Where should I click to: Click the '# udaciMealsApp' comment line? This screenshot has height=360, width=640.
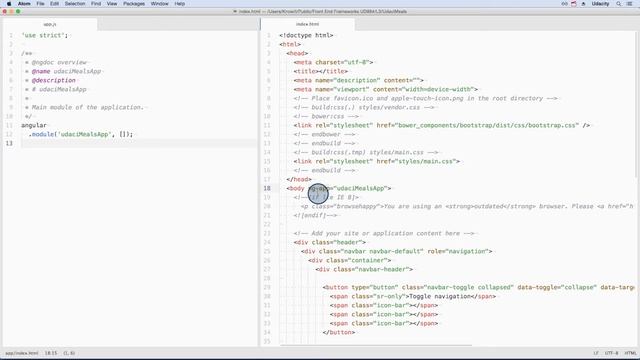tap(56, 89)
